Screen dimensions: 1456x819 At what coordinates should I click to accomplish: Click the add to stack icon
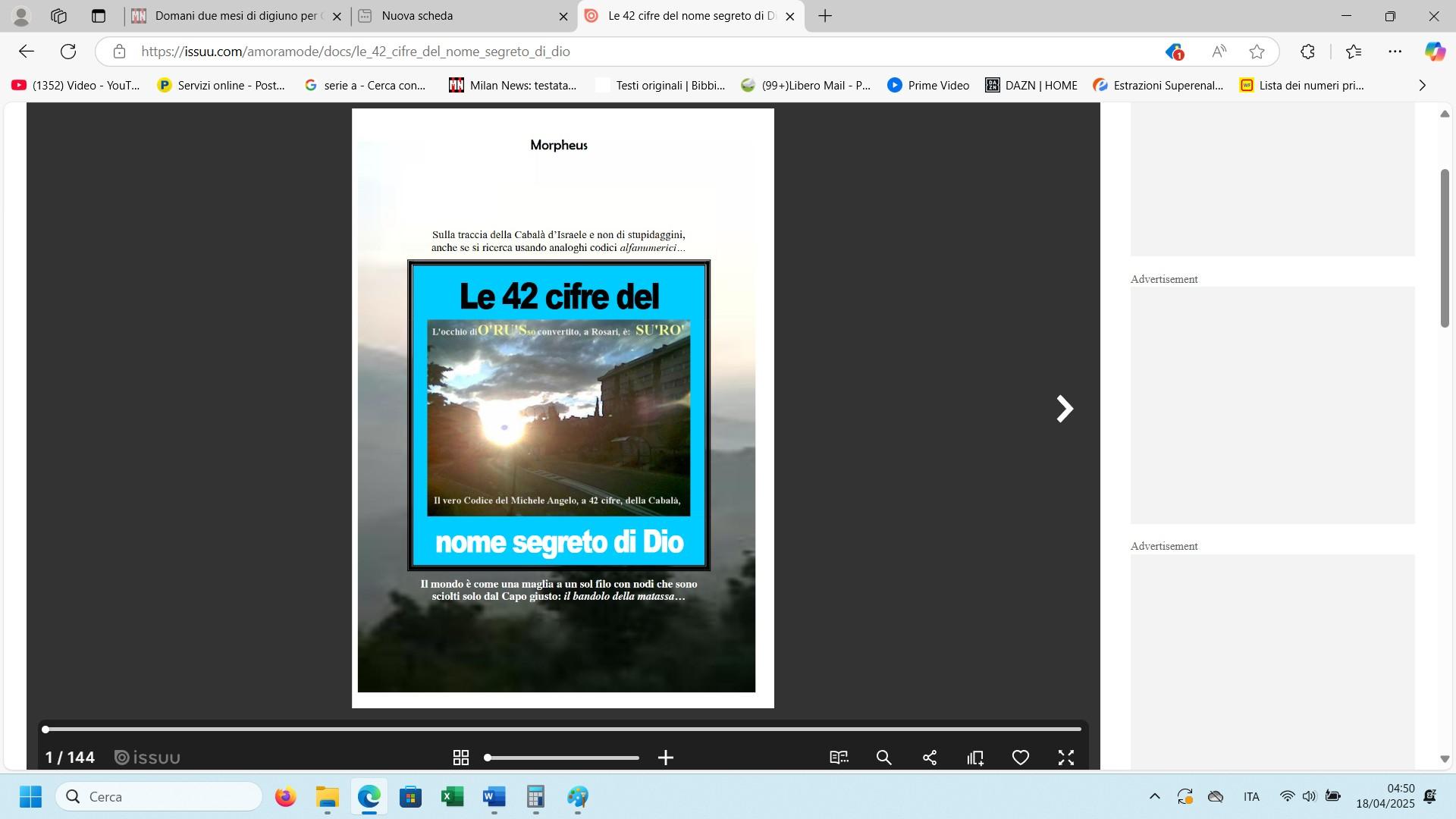(975, 758)
